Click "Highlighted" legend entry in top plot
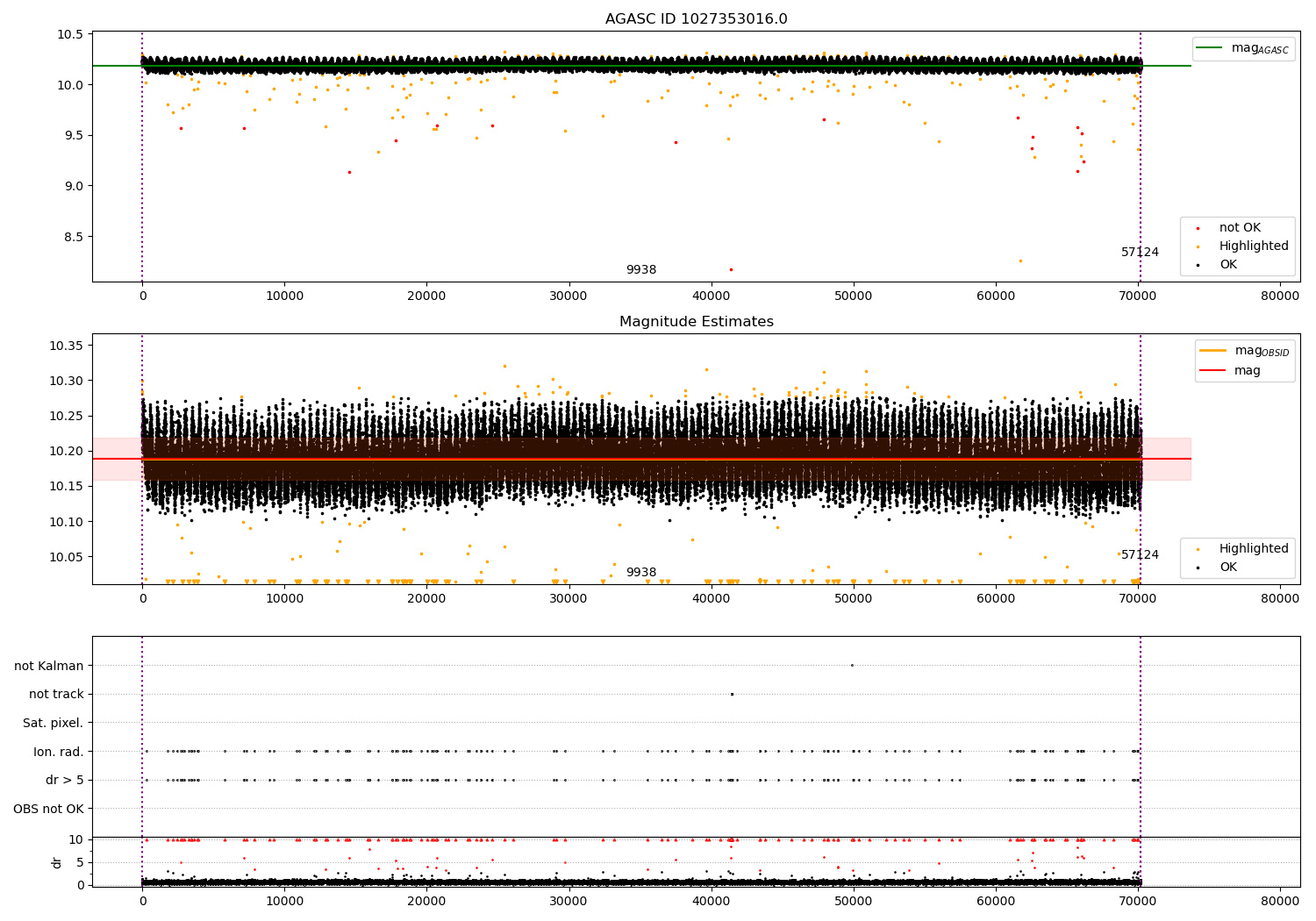Screen dimensions: 1316x921 click(1254, 246)
